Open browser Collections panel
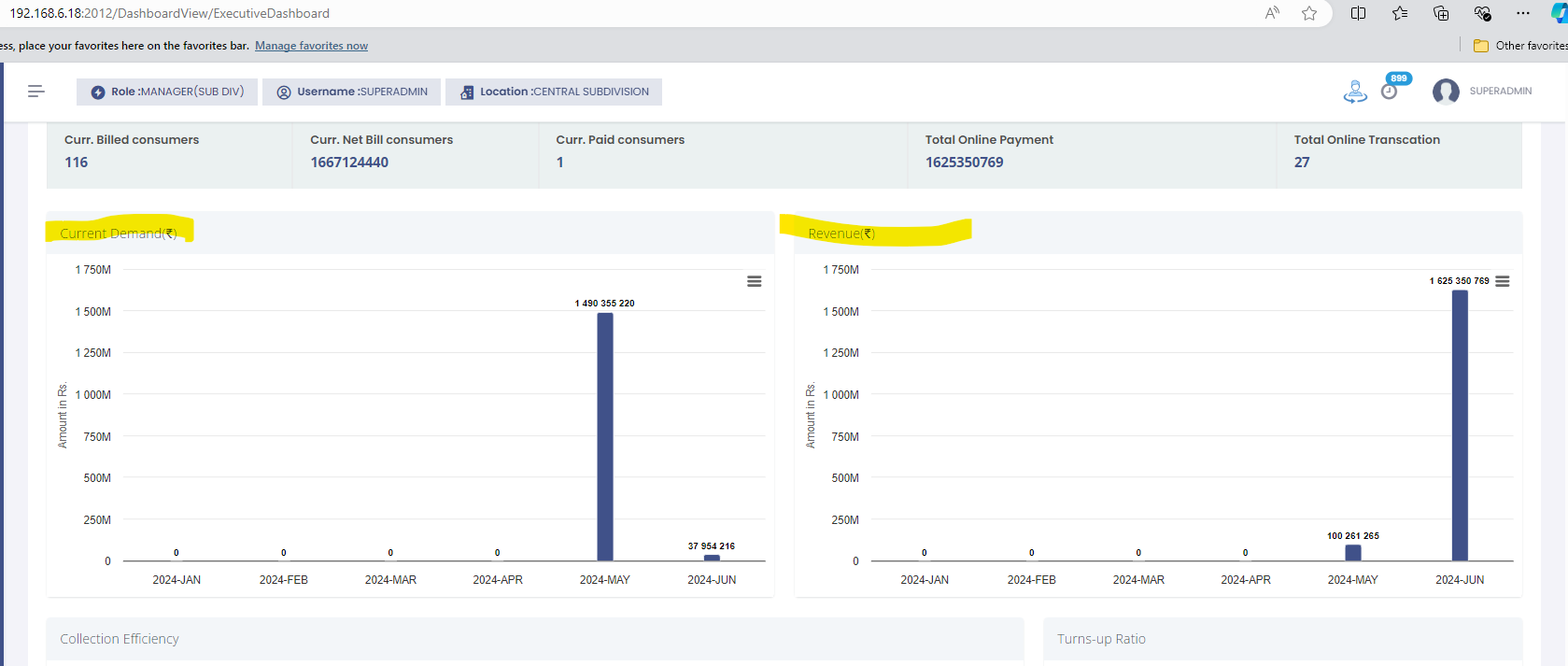1568x666 pixels. click(x=1441, y=13)
